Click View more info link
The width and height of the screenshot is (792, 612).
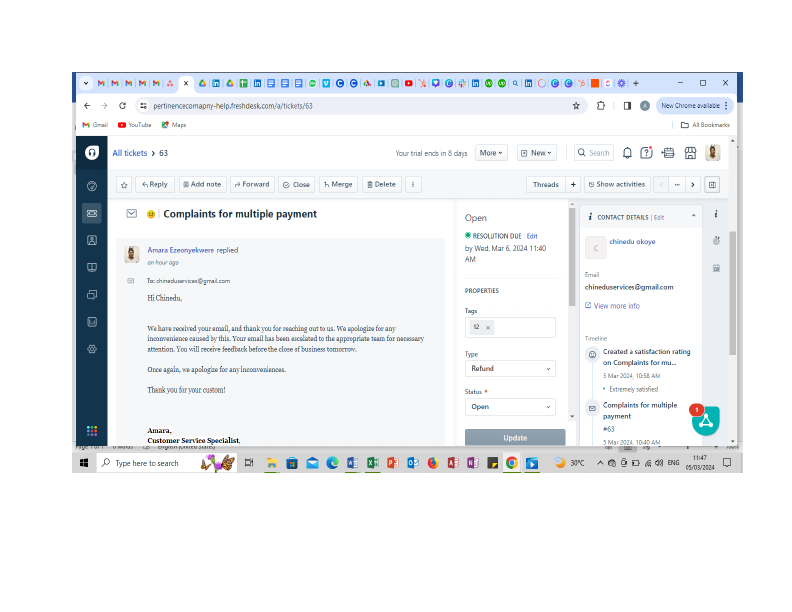tap(612, 306)
